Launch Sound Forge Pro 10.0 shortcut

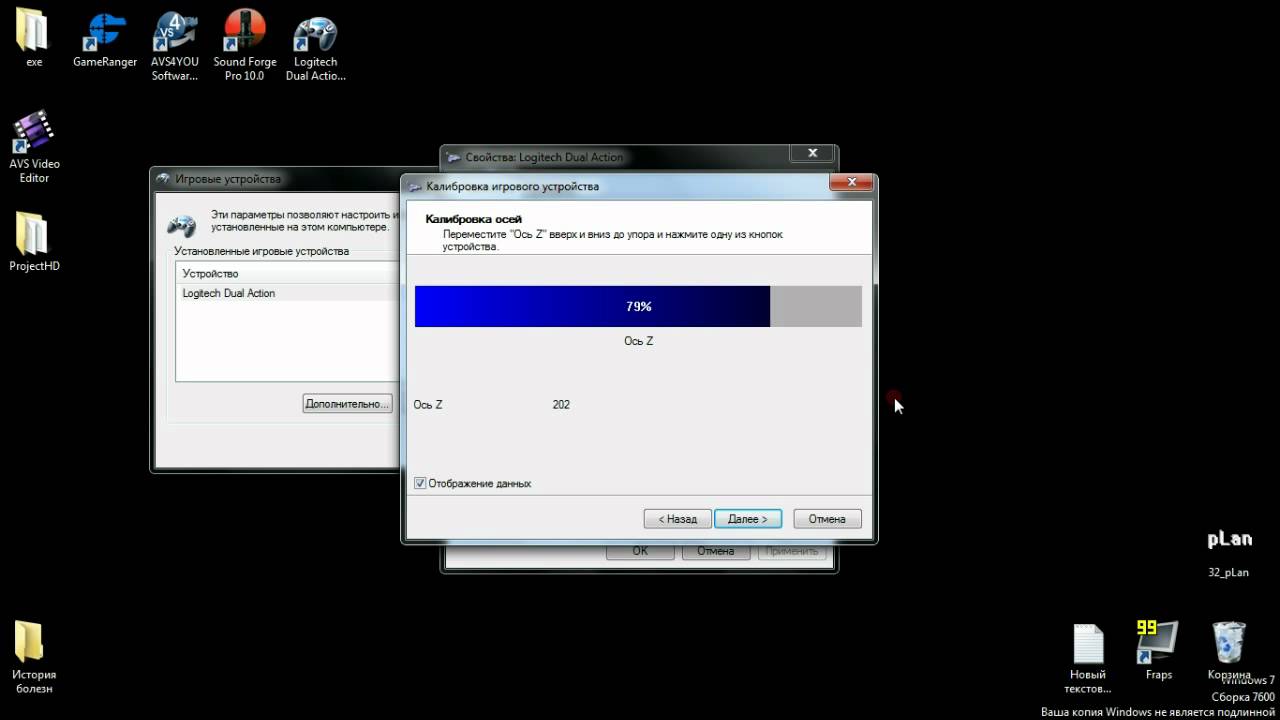245,45
